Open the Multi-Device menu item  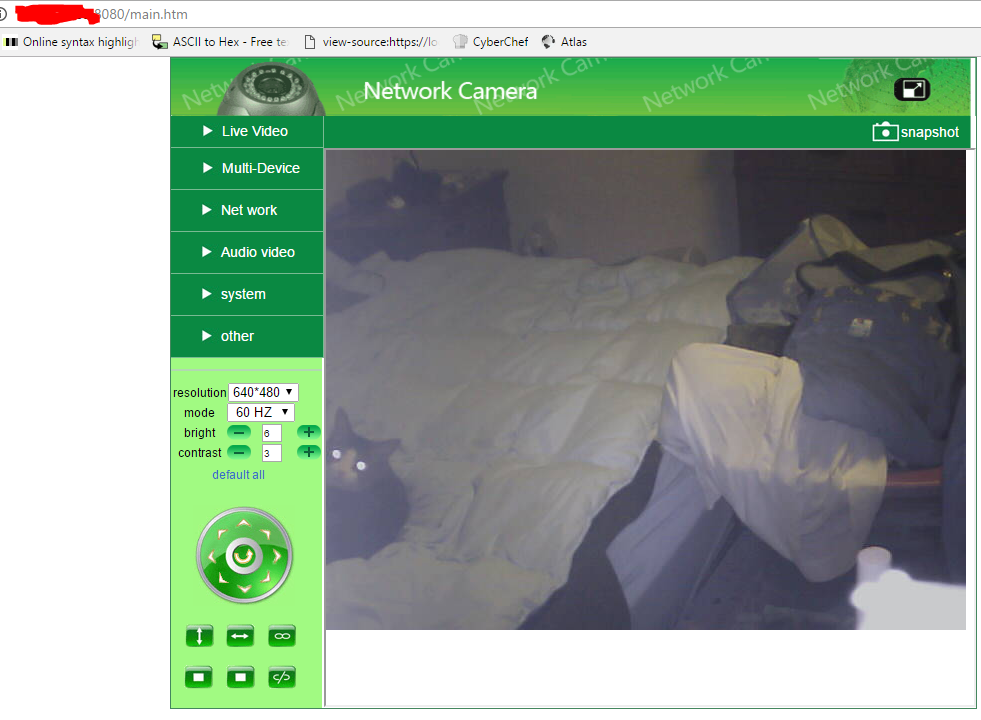260,168
